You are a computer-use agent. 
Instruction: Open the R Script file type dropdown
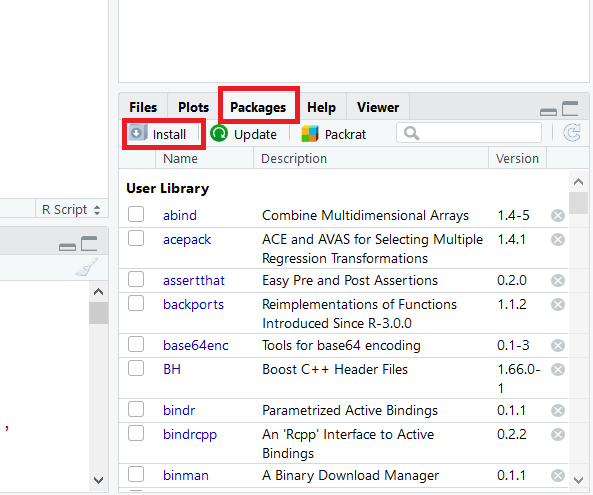71,209
